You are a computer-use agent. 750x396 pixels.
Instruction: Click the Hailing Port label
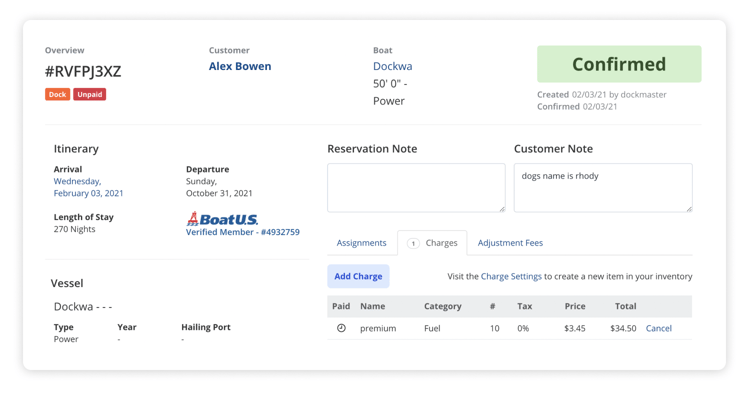[x=206, y=327]
